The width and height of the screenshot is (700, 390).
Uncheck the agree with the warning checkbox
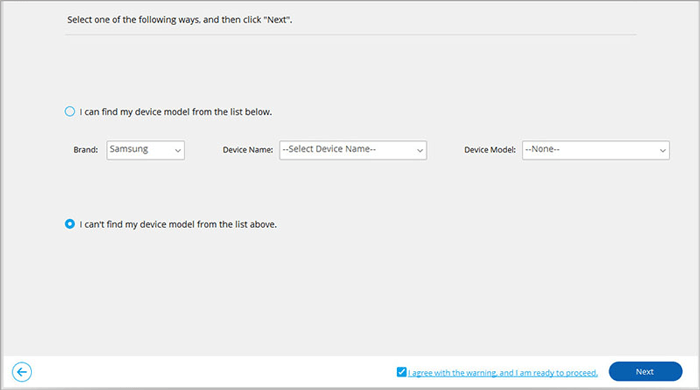(x=401, y=372)
